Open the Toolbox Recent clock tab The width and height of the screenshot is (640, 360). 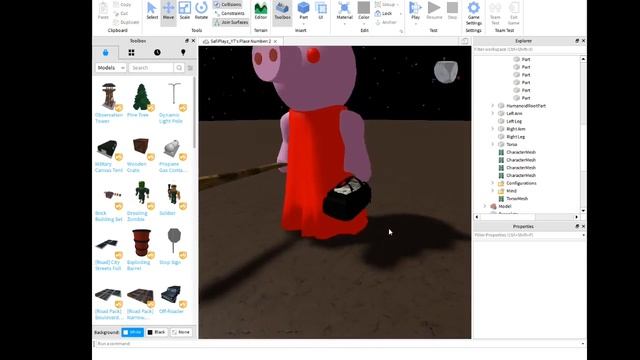pos(157,52)
